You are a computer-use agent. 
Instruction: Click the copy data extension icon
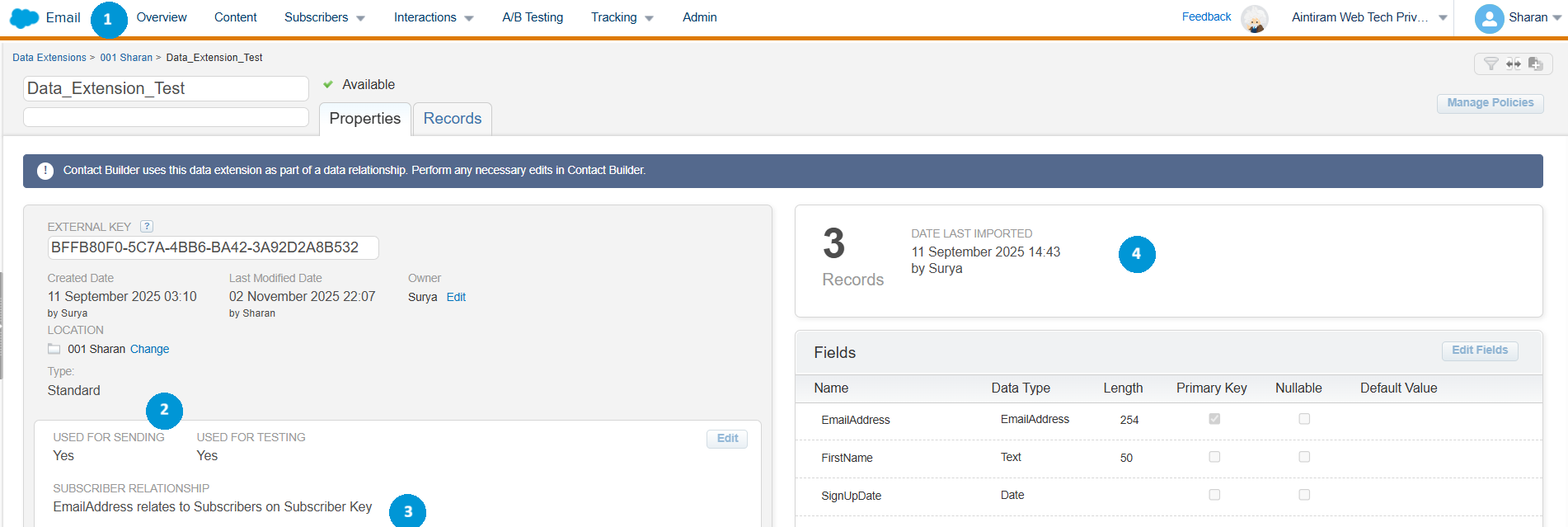[x=1535, y=64]
